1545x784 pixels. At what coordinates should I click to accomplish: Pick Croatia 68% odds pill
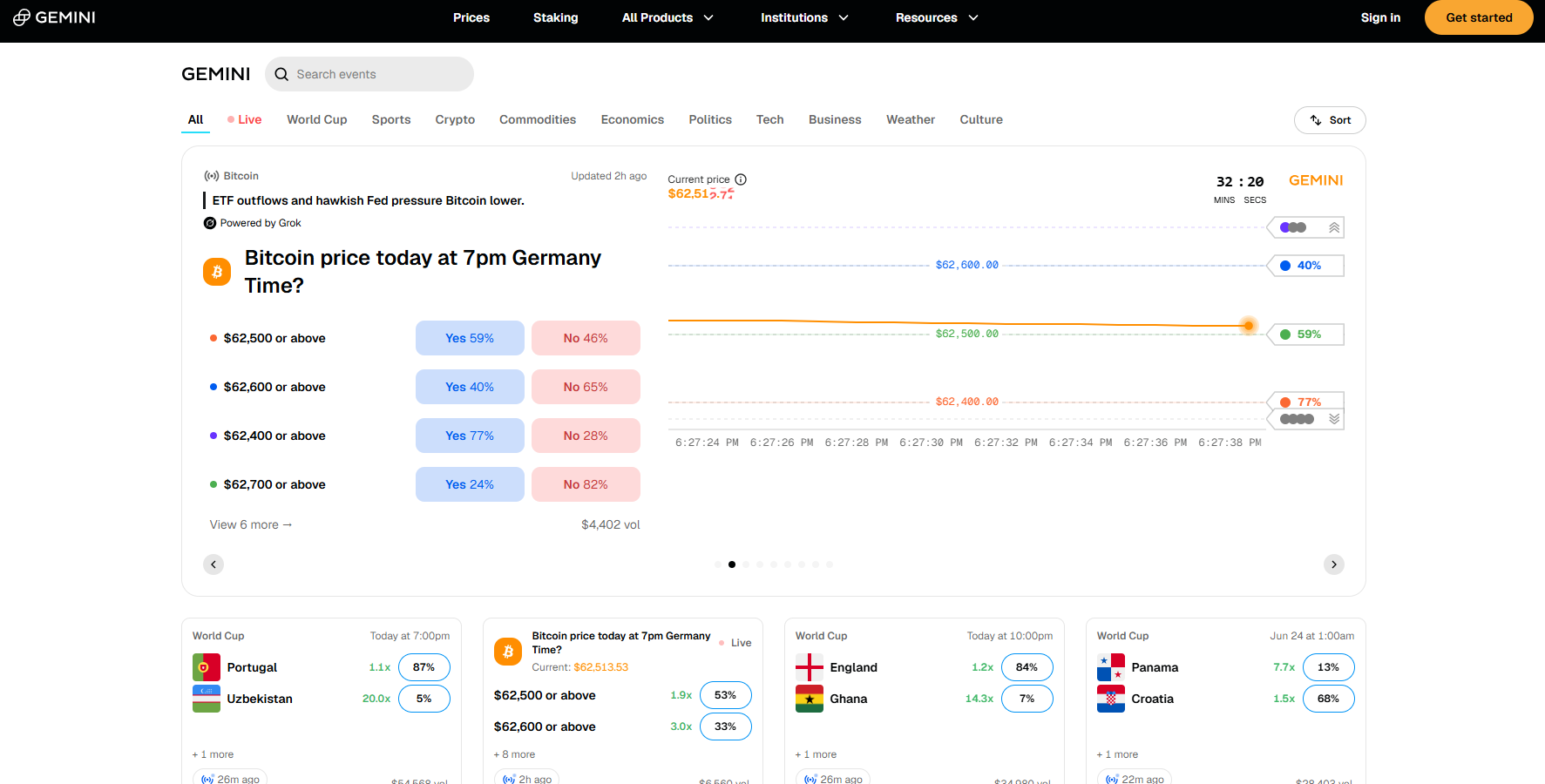pyautogui.click(x=1329, y=699)
